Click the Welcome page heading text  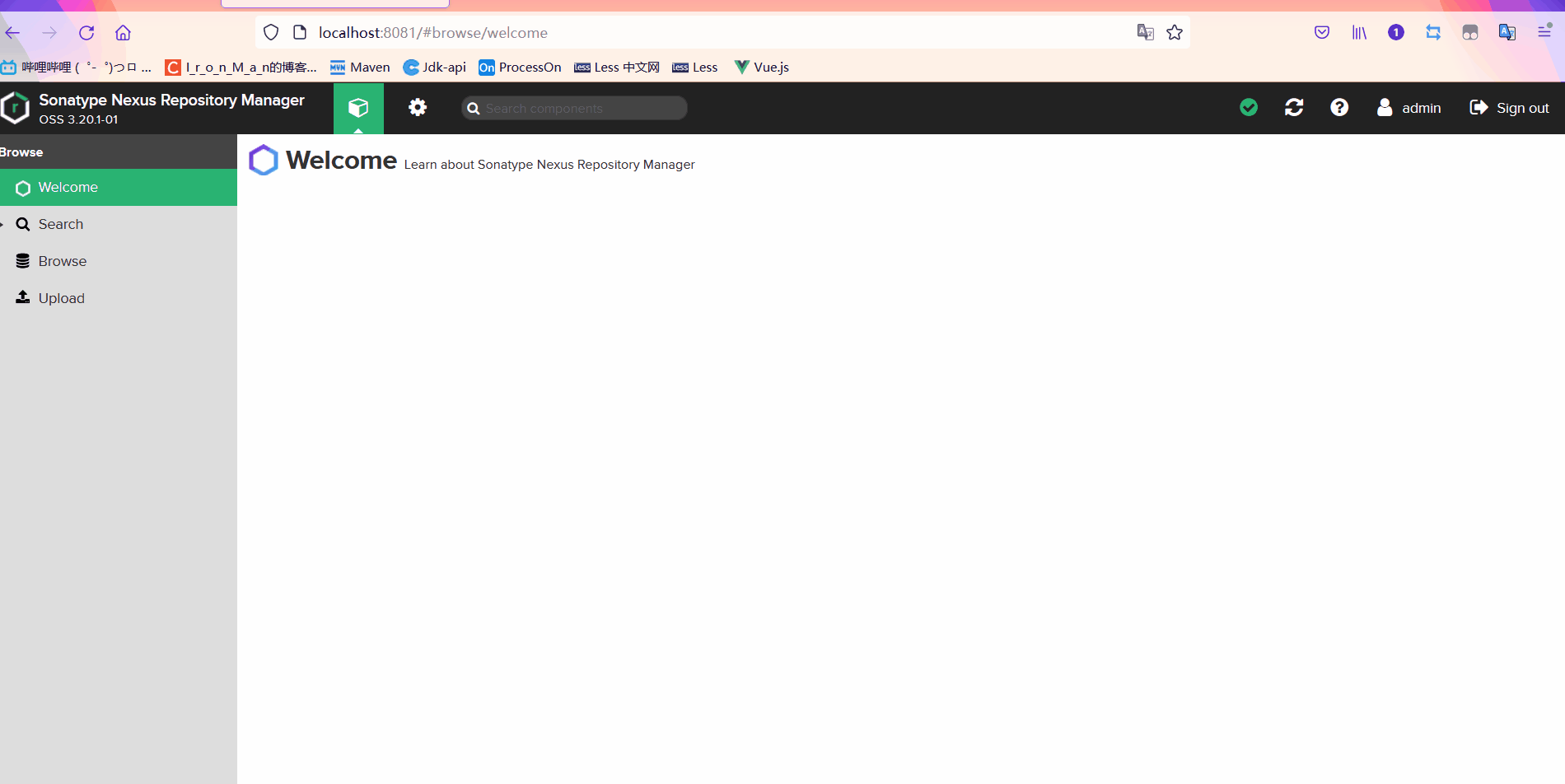(341, 160)
